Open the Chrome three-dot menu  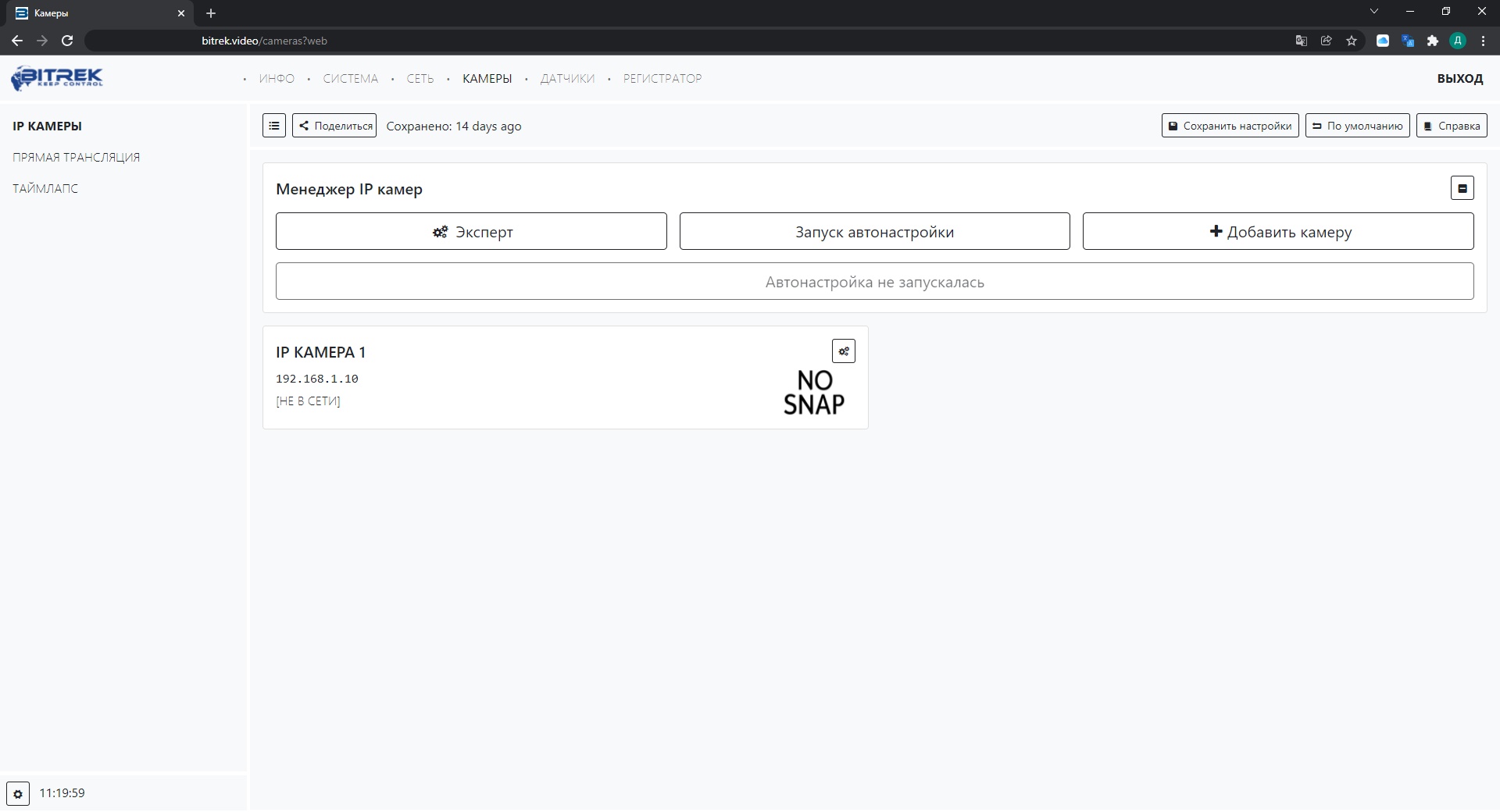click(x=1483, y=41)
